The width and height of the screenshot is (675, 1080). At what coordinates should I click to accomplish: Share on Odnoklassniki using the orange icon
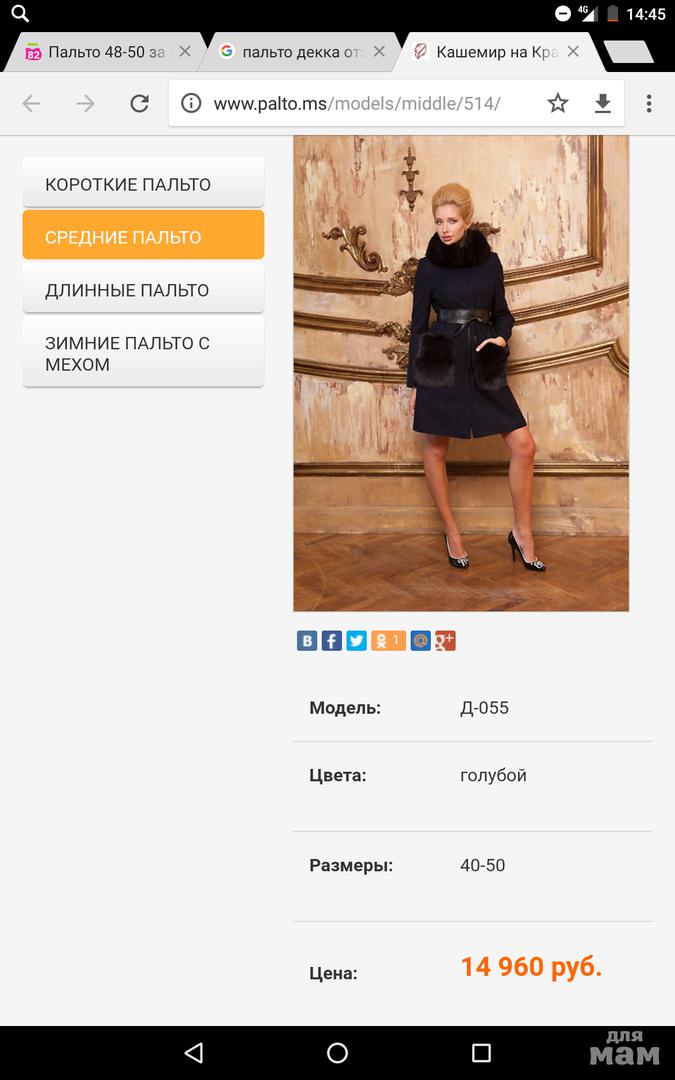pos(388,641)
